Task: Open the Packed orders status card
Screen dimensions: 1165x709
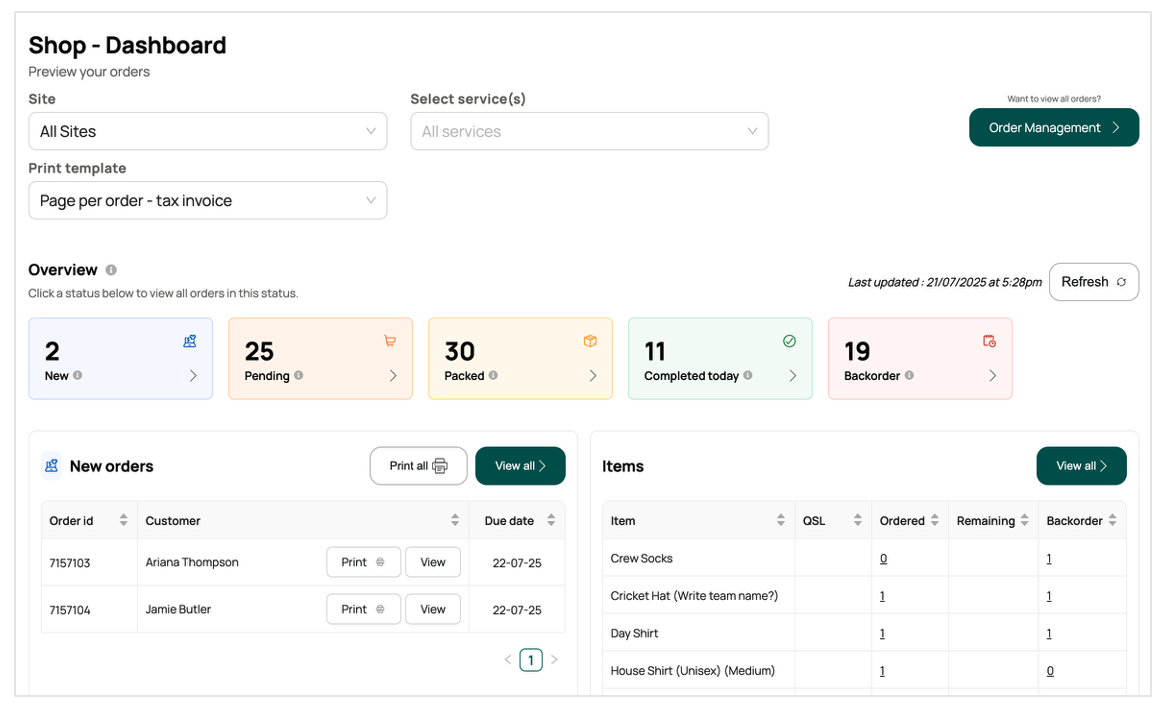Action: [520, 359]
